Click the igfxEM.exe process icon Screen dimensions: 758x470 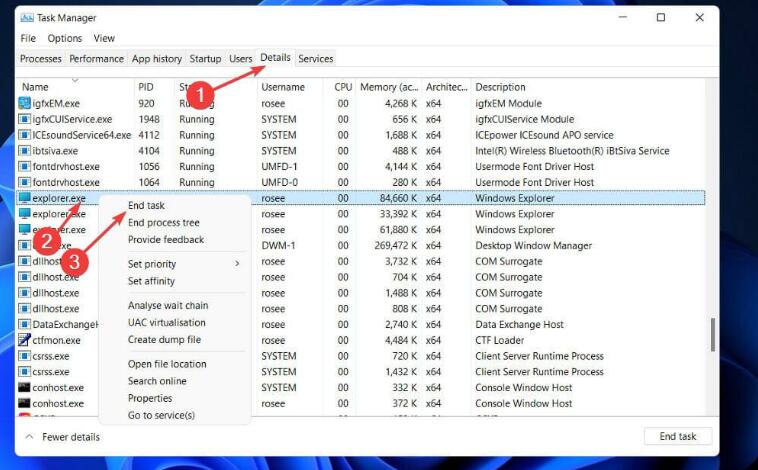[24, 103]
